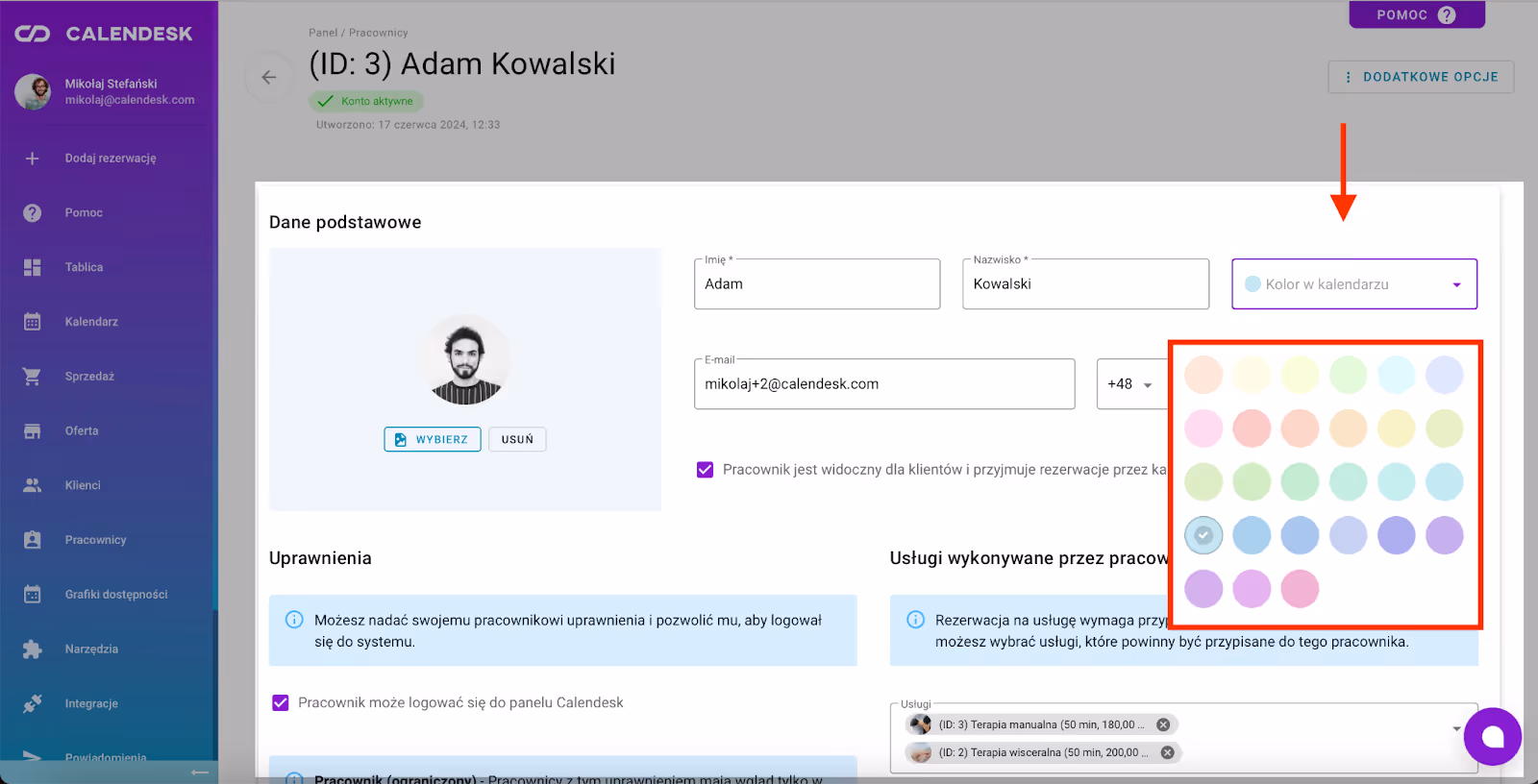Click the back arrow next to employee name
This screenshot has height=784, width=1538.
click(269, 78)
